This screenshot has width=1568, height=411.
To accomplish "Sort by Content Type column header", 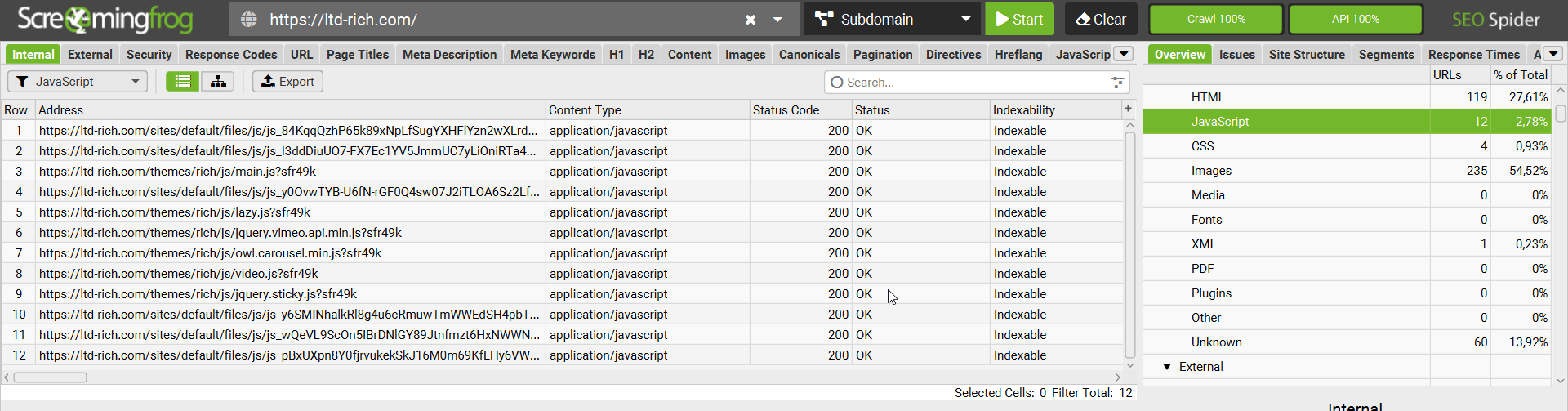I will point(648,109).
